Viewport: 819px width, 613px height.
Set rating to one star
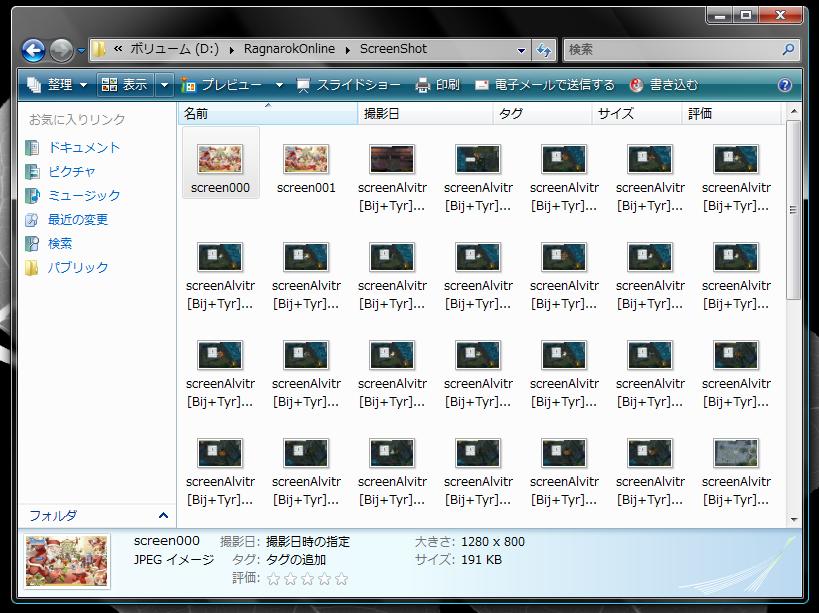click(273, 579)
